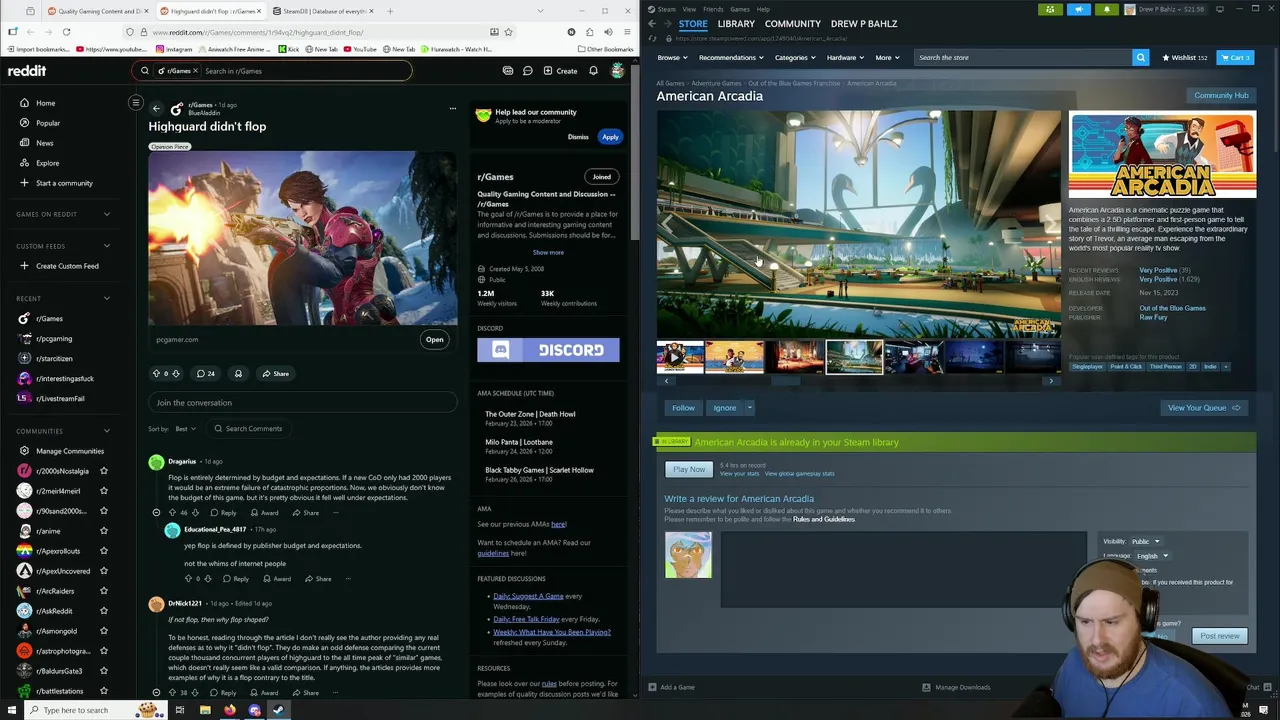Open Community Hub button
This screenshot has width=1280, height=720.
(1221, 96)
